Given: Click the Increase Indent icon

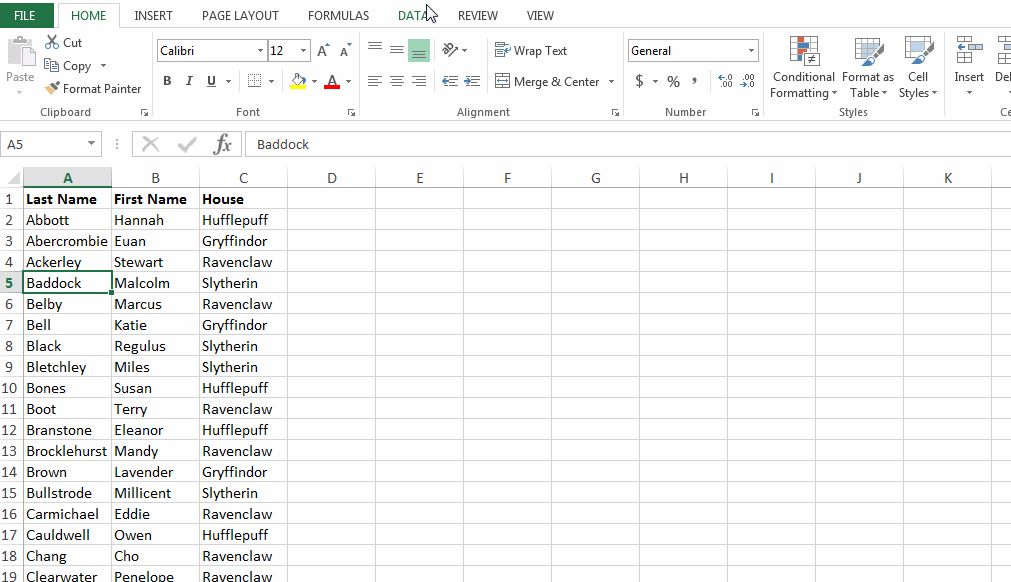Looking at the screenshot, I should (472, 82).
